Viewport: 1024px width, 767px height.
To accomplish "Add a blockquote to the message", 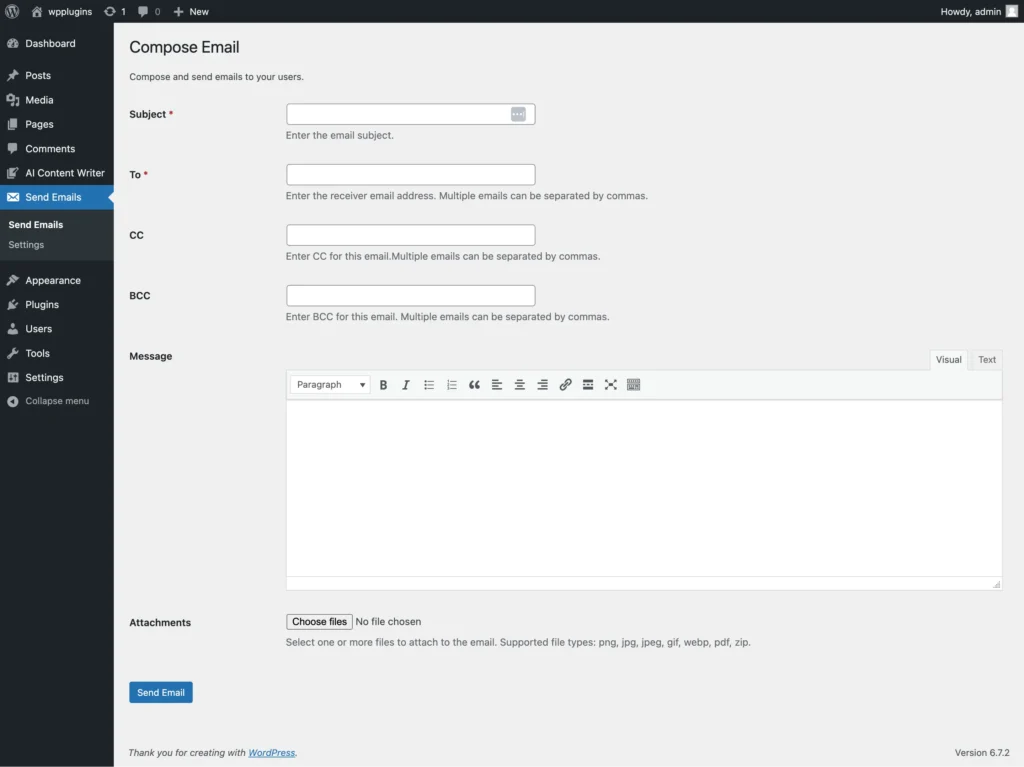I will click(474, 385).
